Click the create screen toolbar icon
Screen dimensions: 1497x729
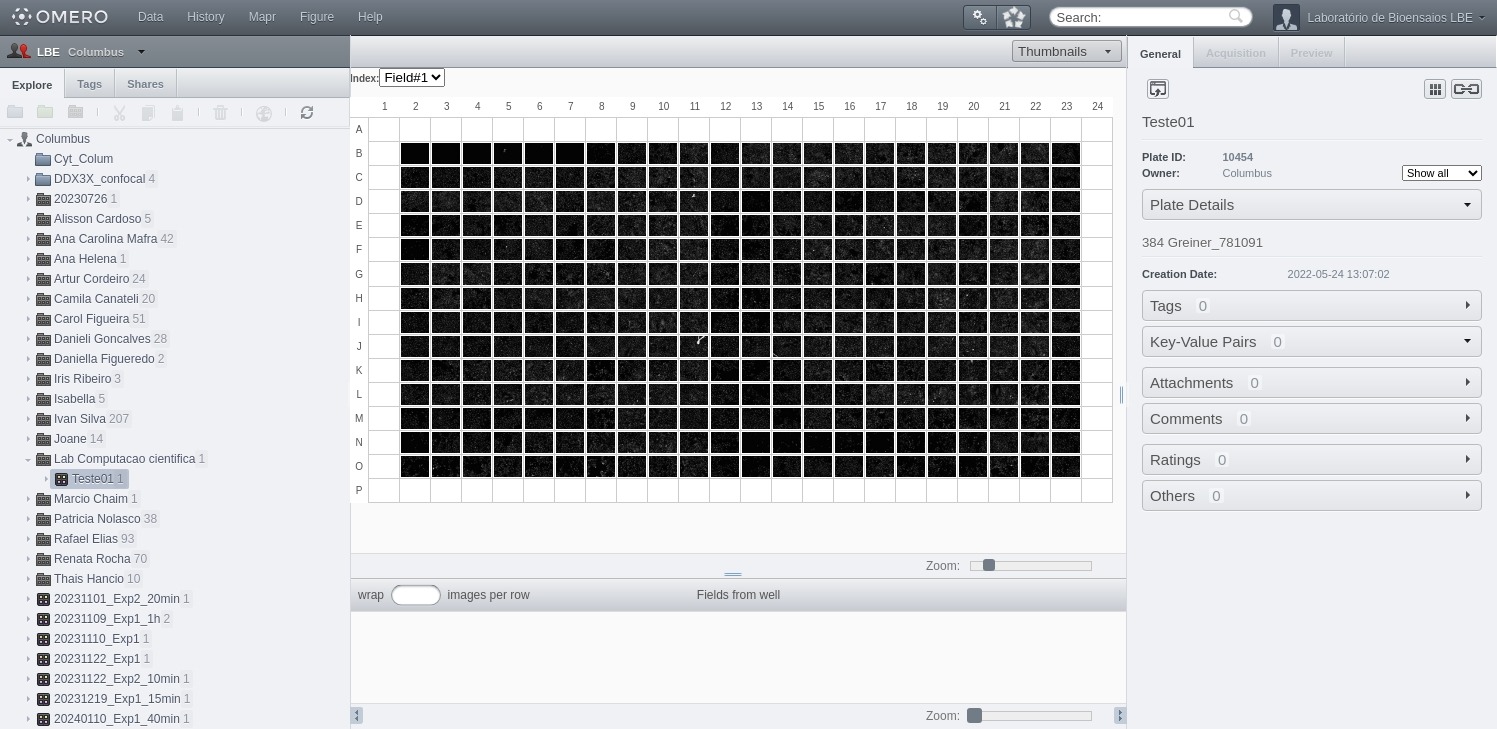click(75, 112)
